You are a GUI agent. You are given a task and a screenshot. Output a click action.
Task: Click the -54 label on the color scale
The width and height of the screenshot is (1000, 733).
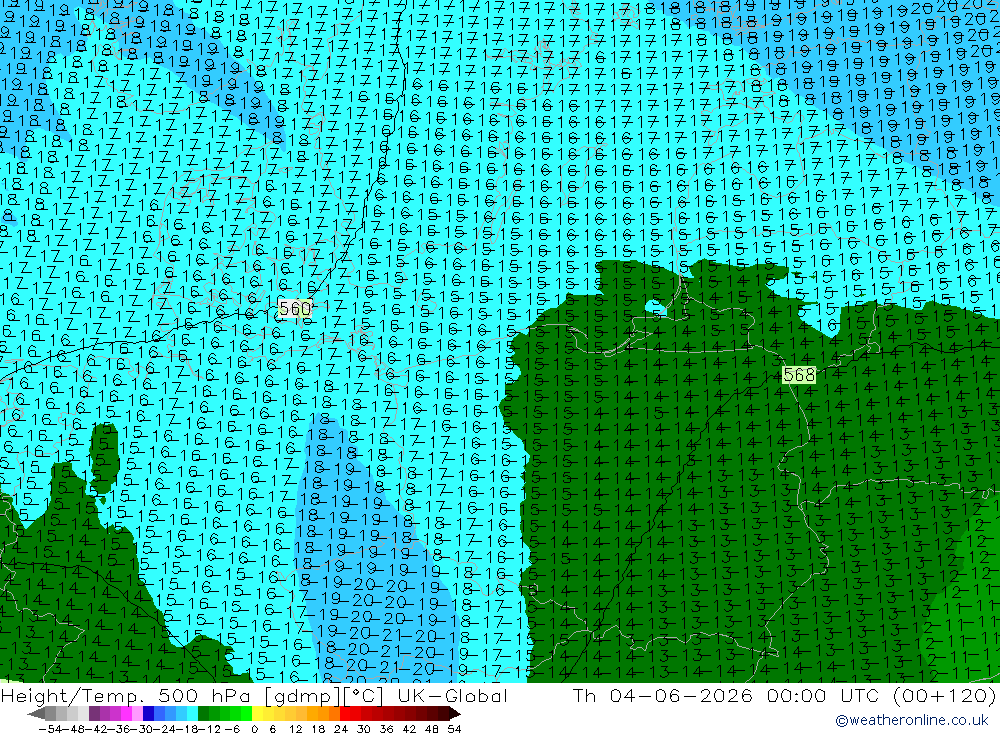[50, 729]
